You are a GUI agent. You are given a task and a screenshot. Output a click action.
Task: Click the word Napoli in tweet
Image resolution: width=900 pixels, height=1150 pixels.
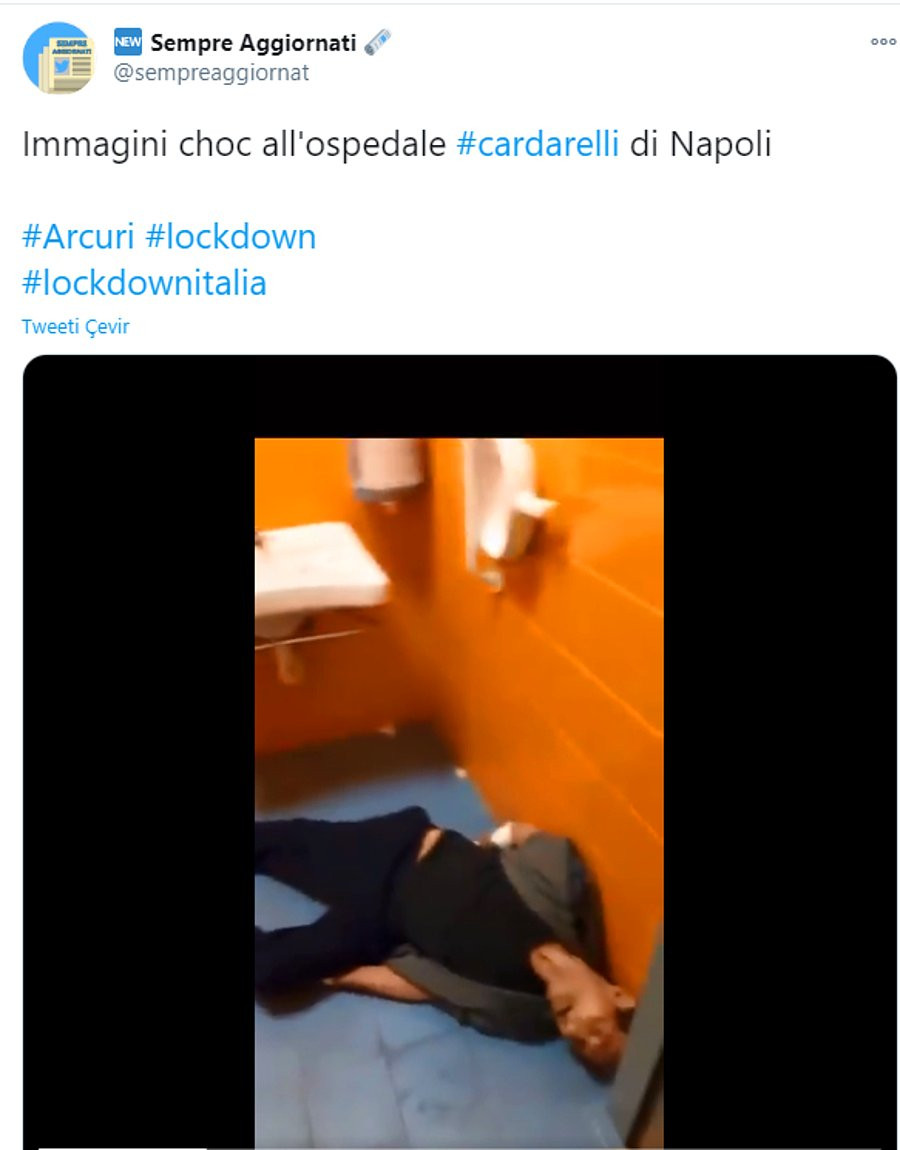pos(720,144)
